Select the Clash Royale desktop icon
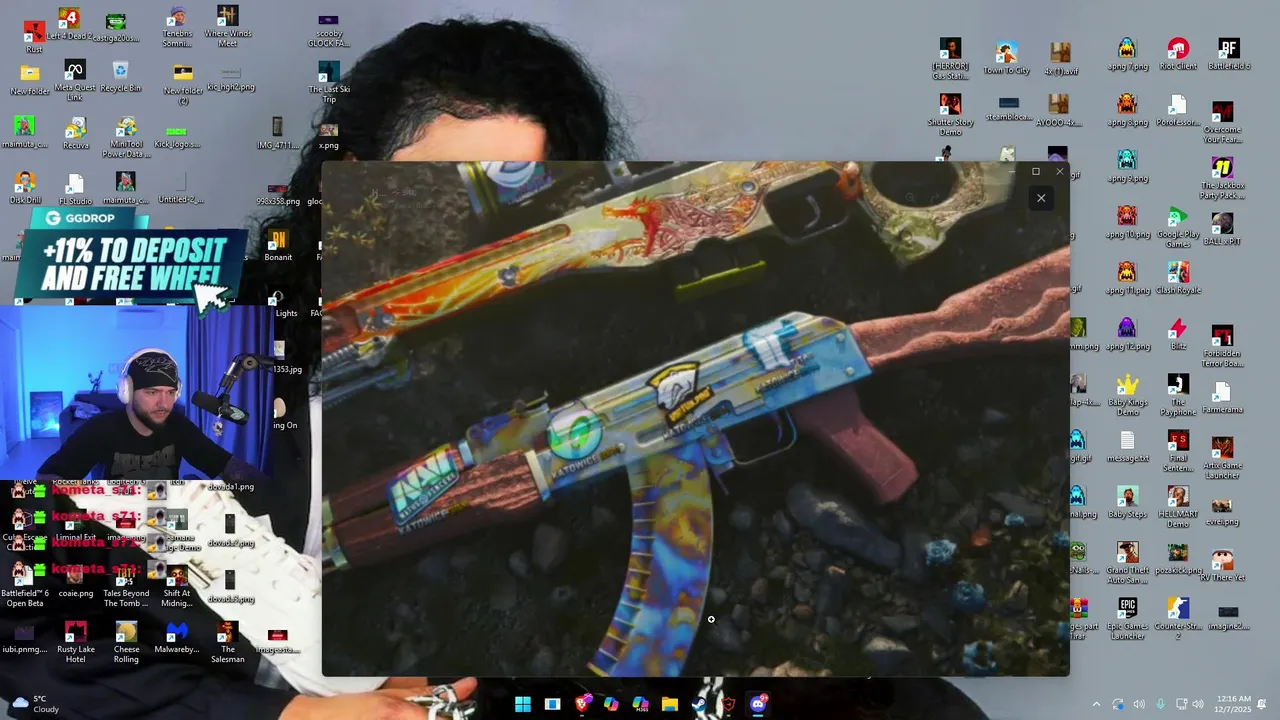Screen dimensions: 1280x720 (x=1178, y=278)
